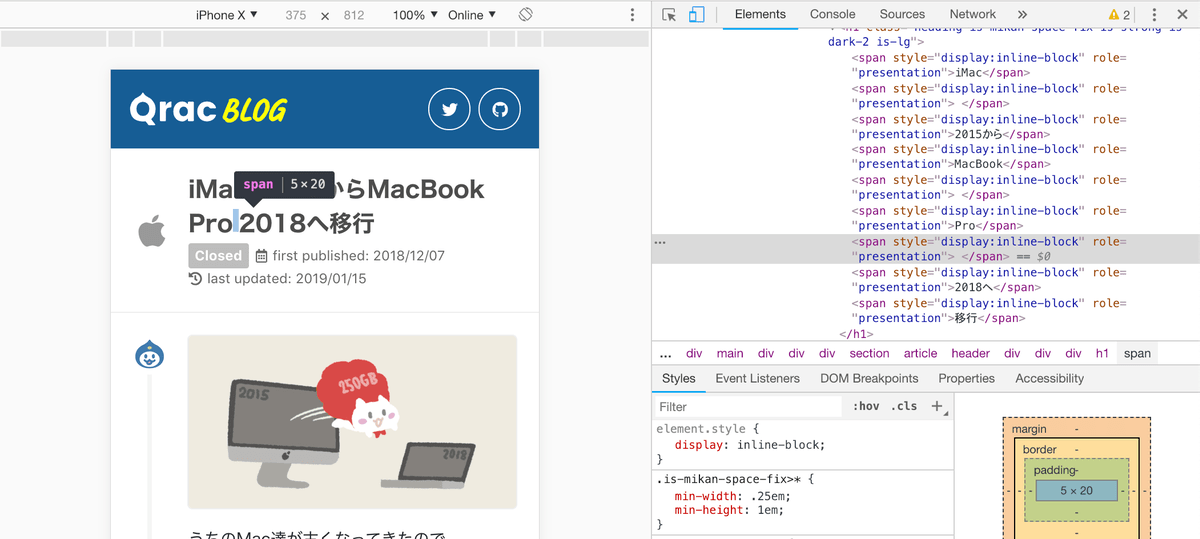Click the box model border label
The image size is (1200, 539).
[x=1039, y=450]
